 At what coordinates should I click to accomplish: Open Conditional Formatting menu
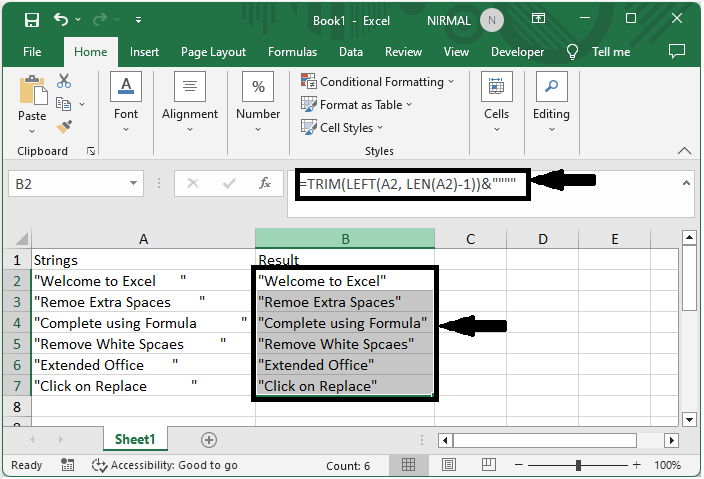coord(378,82)
